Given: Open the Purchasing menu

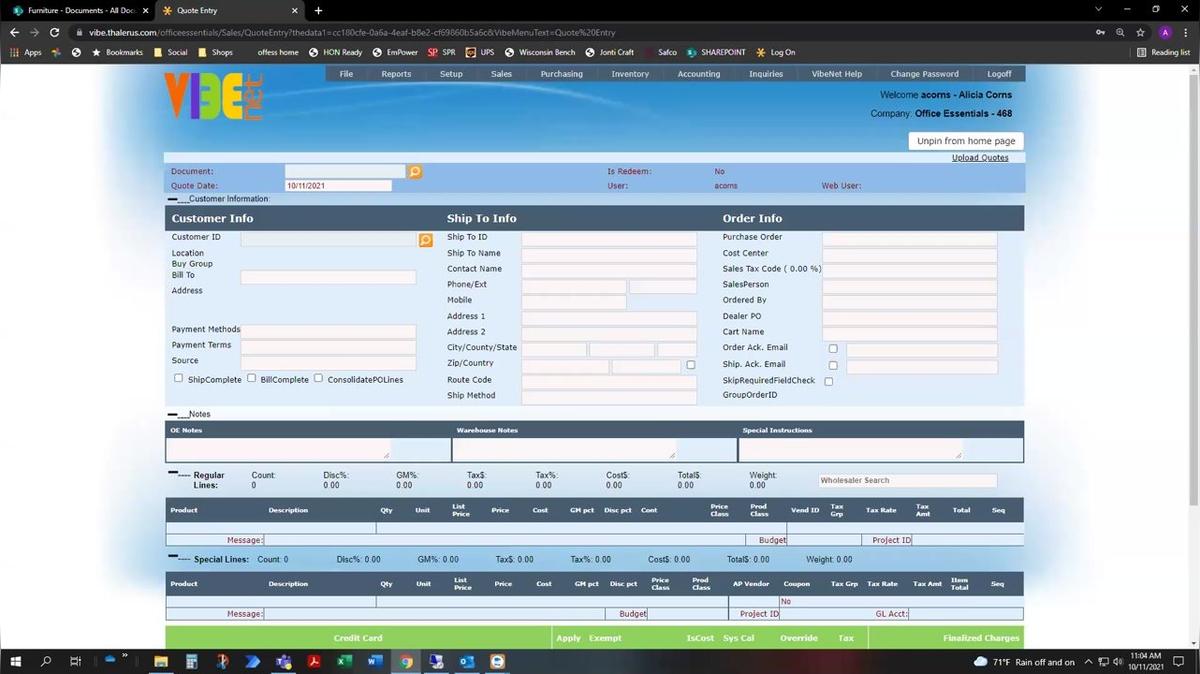Looking at the screenshot, I should click(x=561, y=74).
